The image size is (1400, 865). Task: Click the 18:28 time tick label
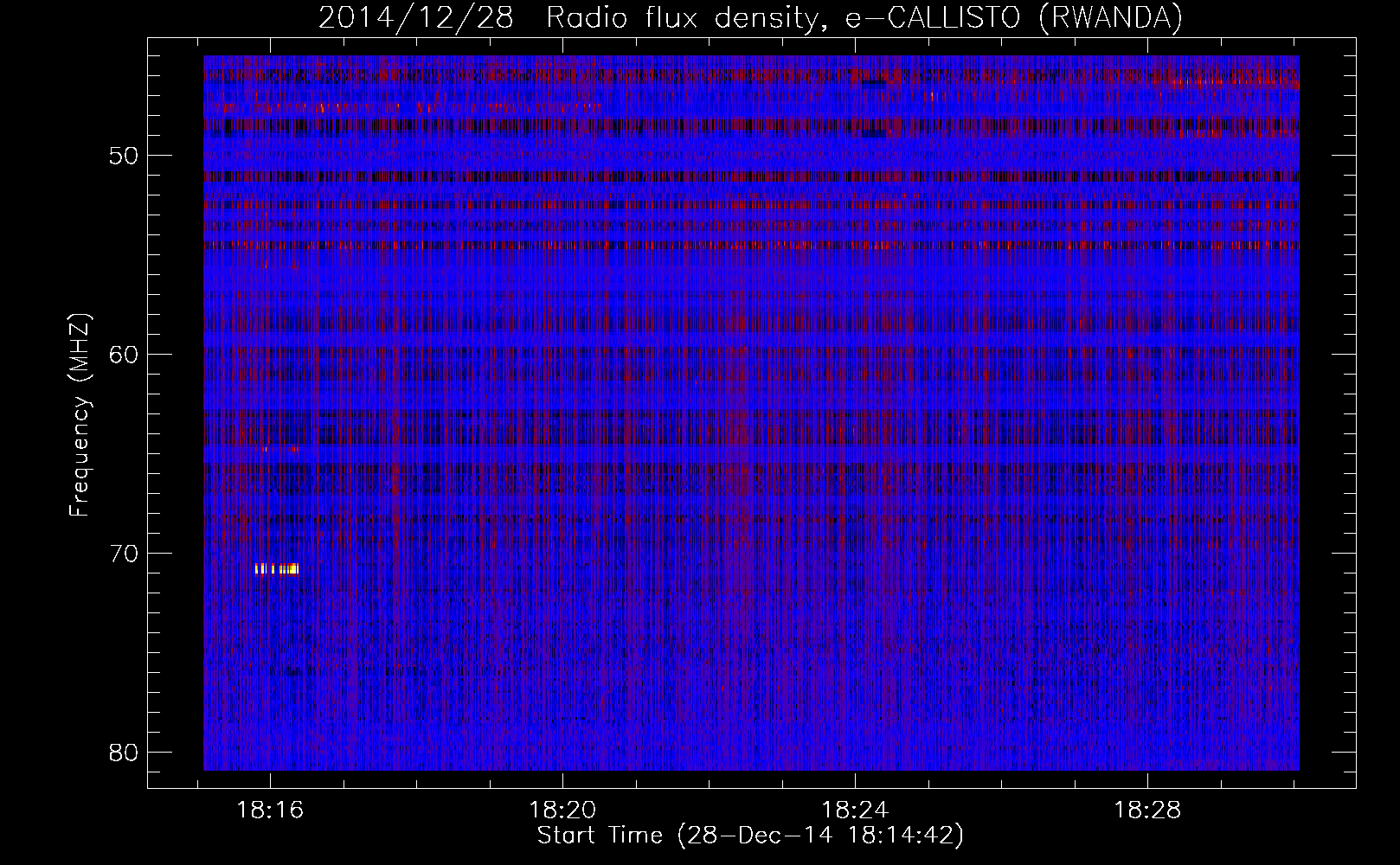(x=1147, y=811)
